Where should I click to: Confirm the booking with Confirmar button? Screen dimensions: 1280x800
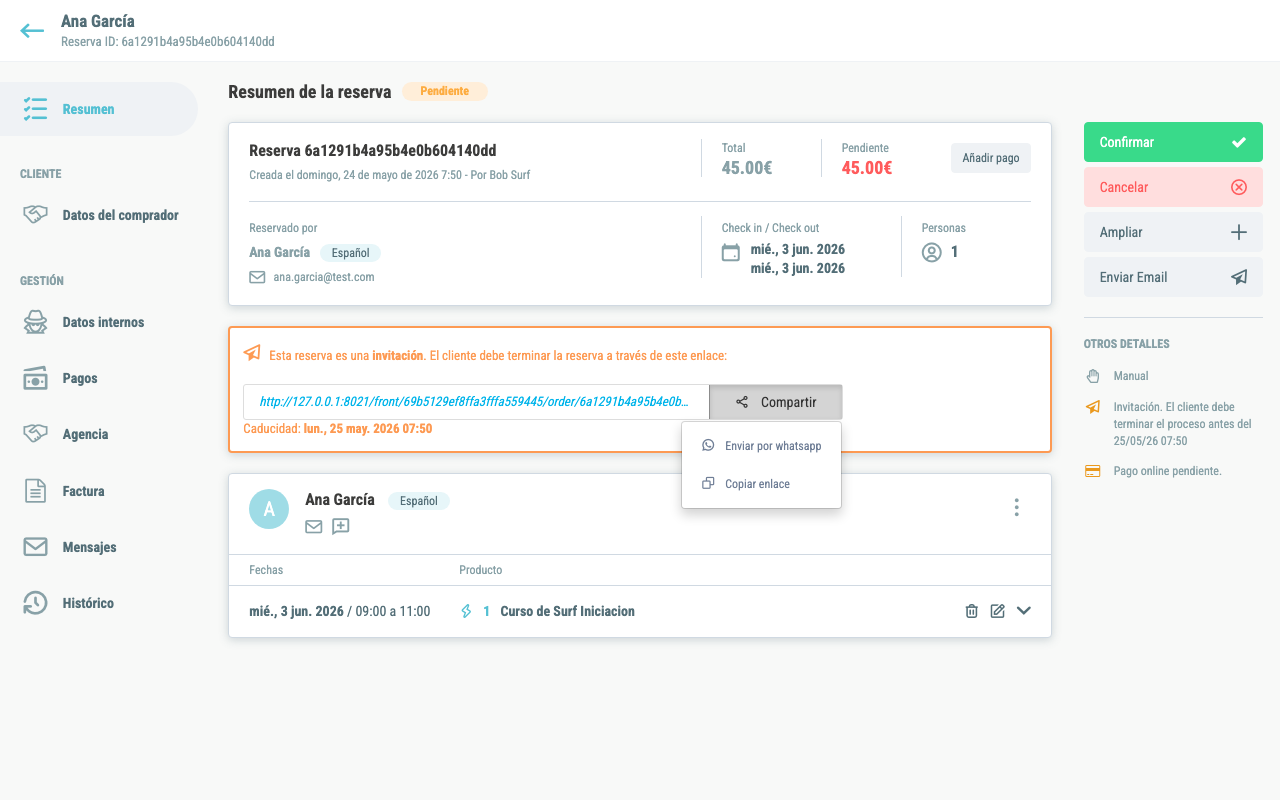[x=1173, y=142]
